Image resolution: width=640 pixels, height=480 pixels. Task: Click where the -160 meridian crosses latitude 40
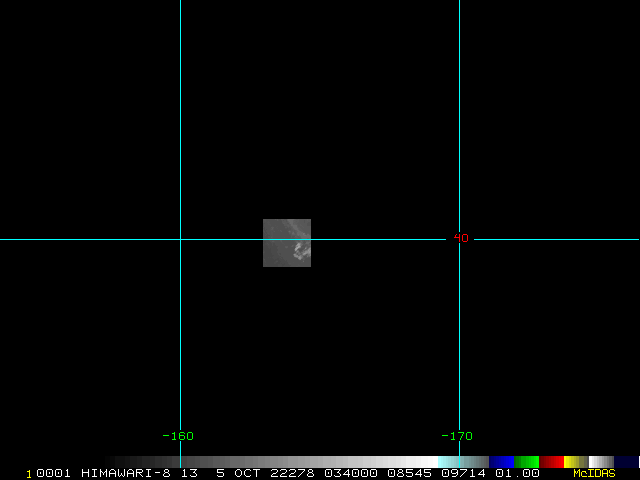click(x=180, y=239)
